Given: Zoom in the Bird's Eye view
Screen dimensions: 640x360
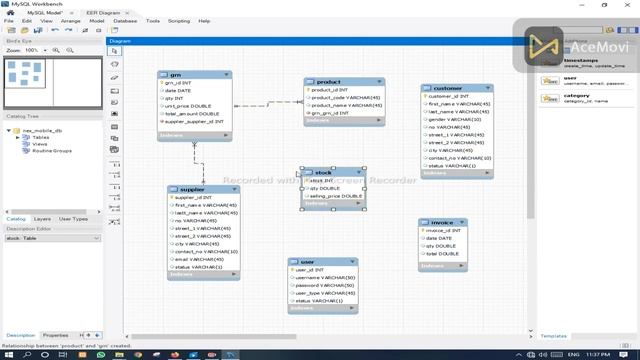Looking at the screenshot, I should pyautogui.click(x=56, y=50).
